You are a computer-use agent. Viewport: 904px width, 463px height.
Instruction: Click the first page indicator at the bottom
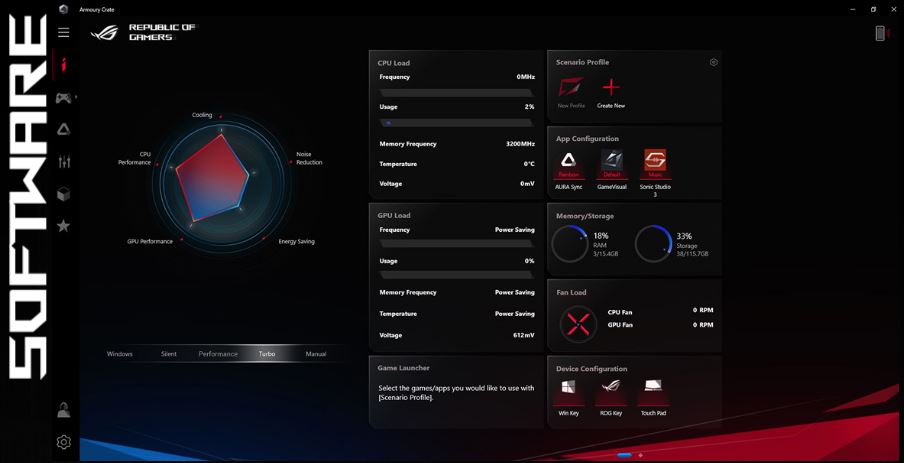(624, 455)
